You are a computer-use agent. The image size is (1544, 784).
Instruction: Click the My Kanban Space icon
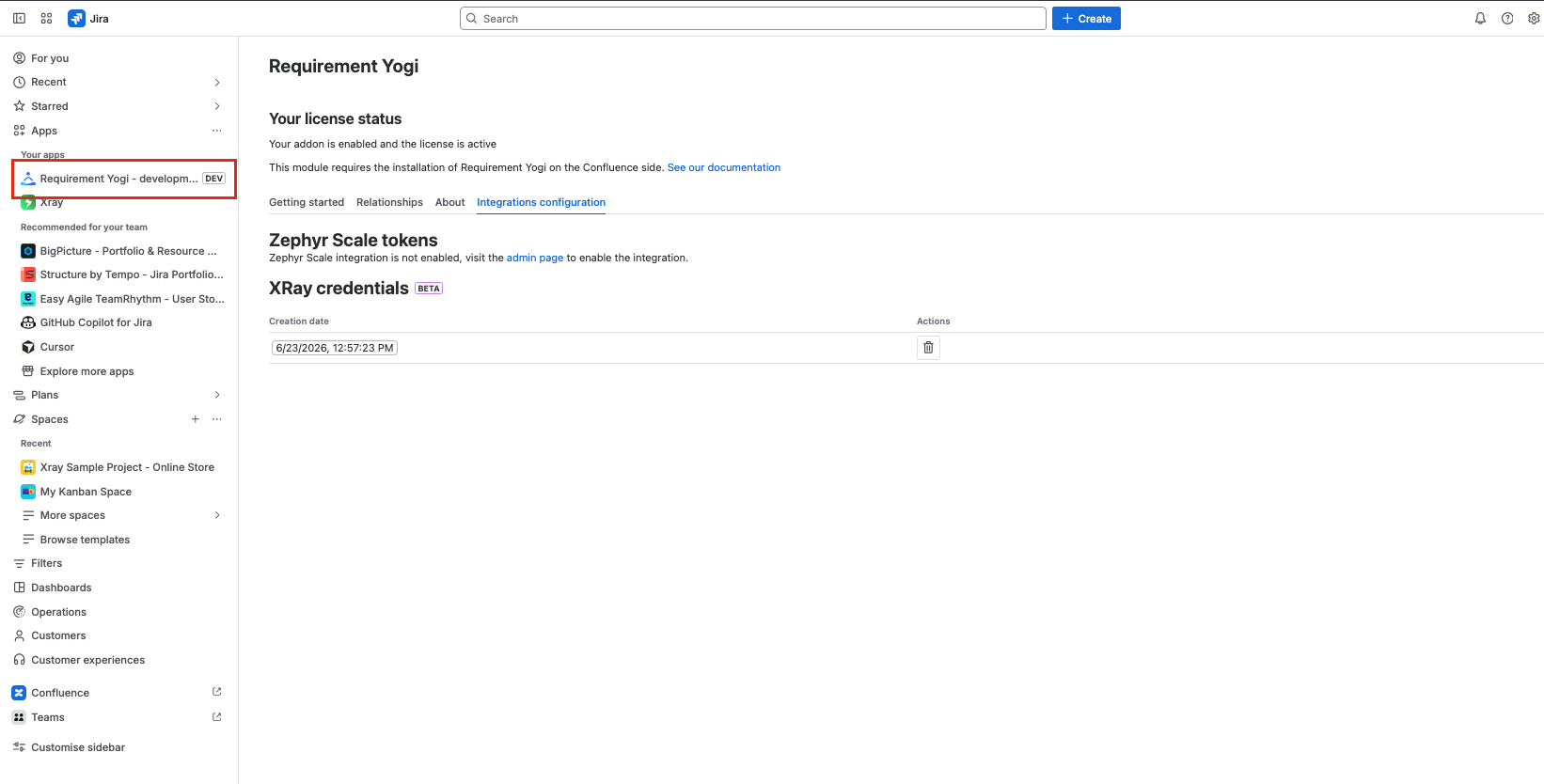click(x=28, y=492)
